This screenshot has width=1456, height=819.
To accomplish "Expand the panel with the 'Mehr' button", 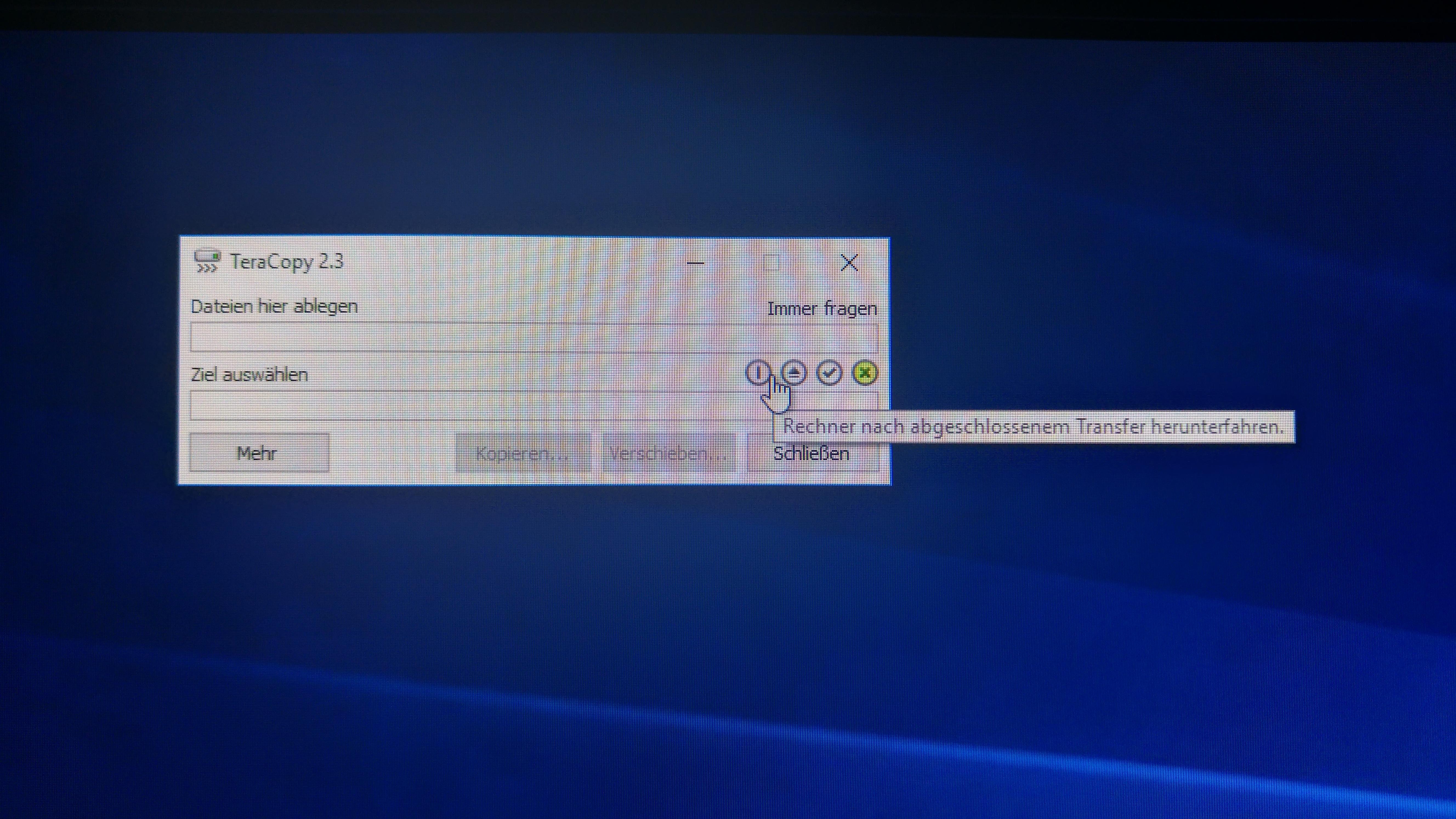I will tap(259, 453).
